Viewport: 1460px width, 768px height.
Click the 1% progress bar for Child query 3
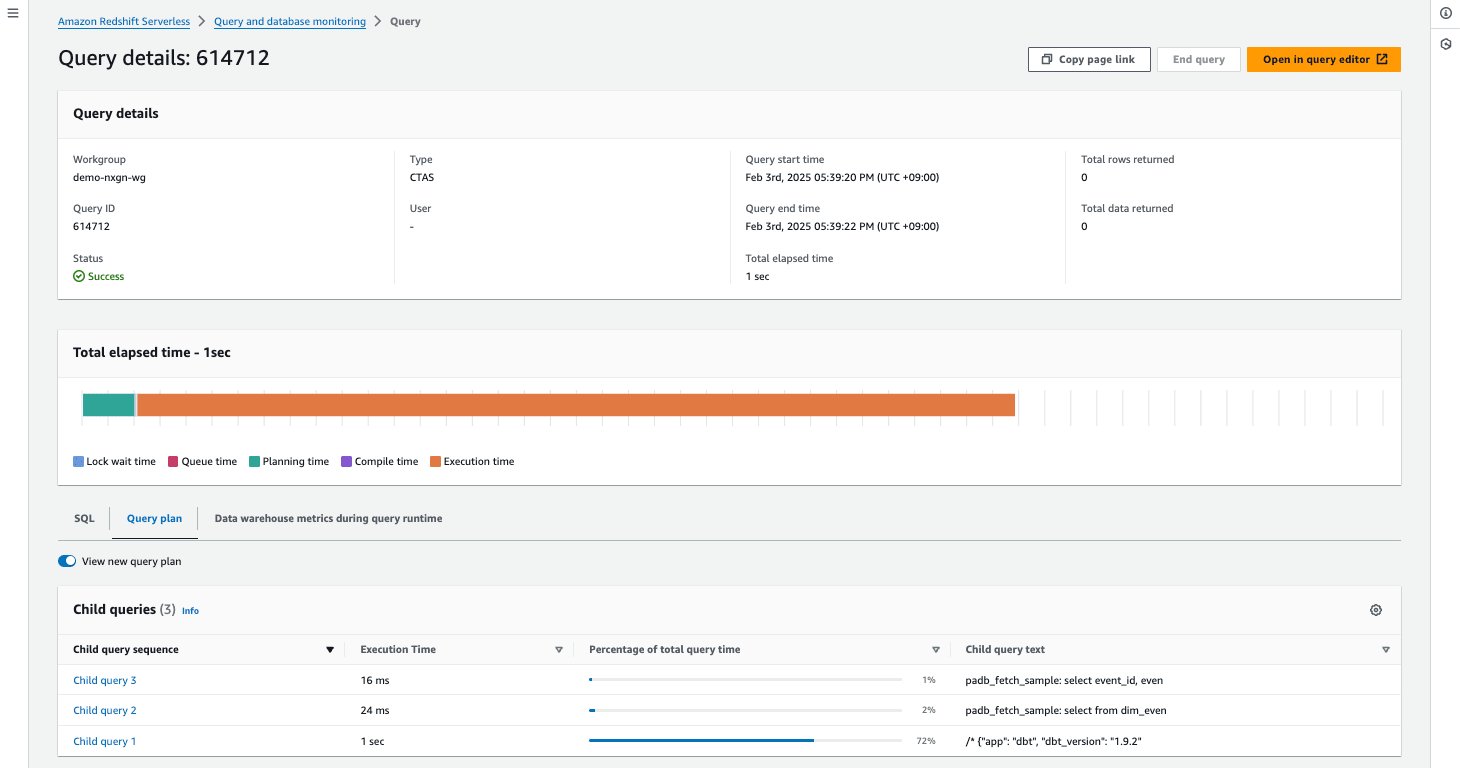pyautogui.click(x=745, y=680)
